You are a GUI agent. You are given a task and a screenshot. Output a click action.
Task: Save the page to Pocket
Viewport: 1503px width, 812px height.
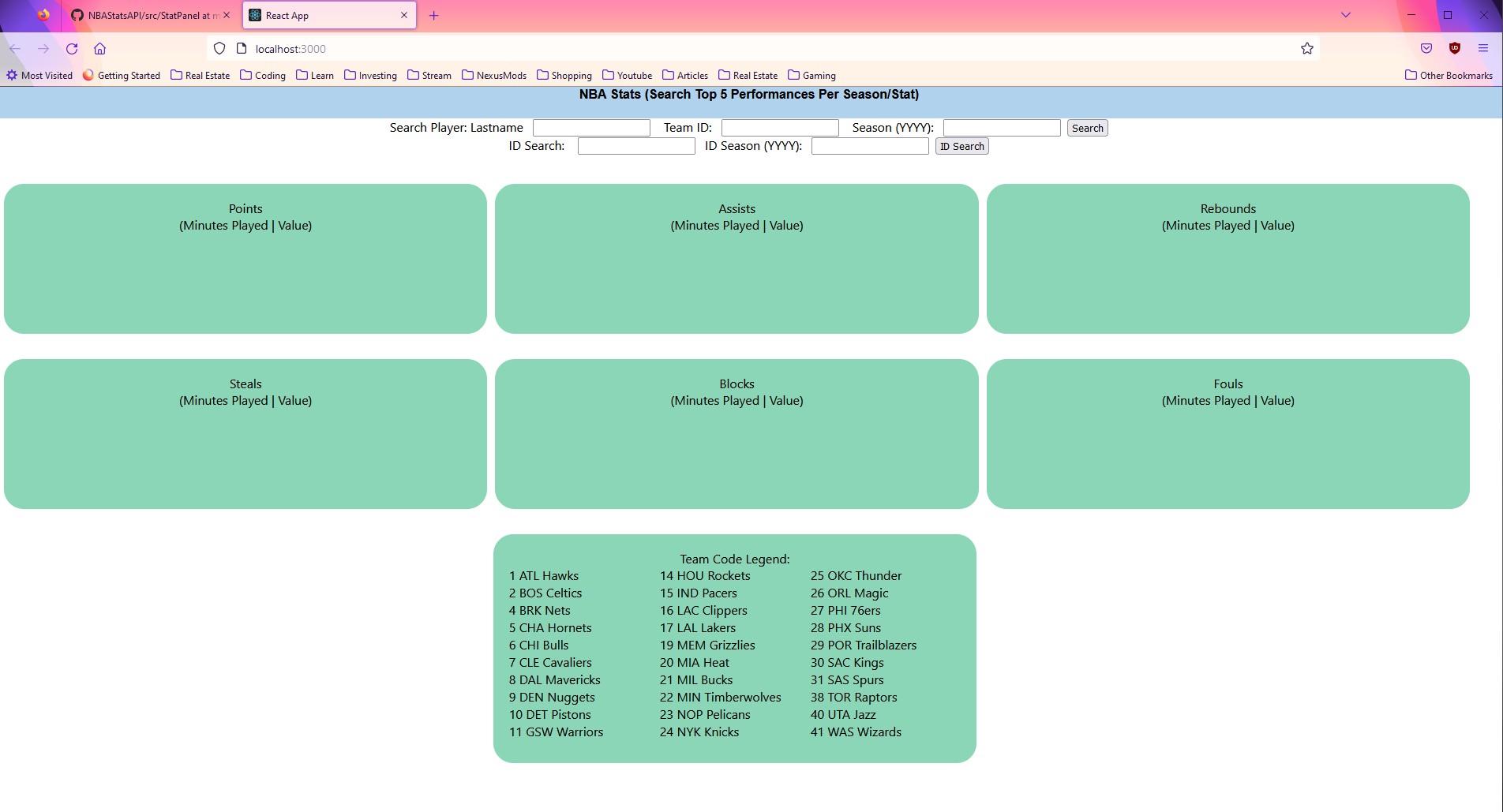tap(1426, 48)
